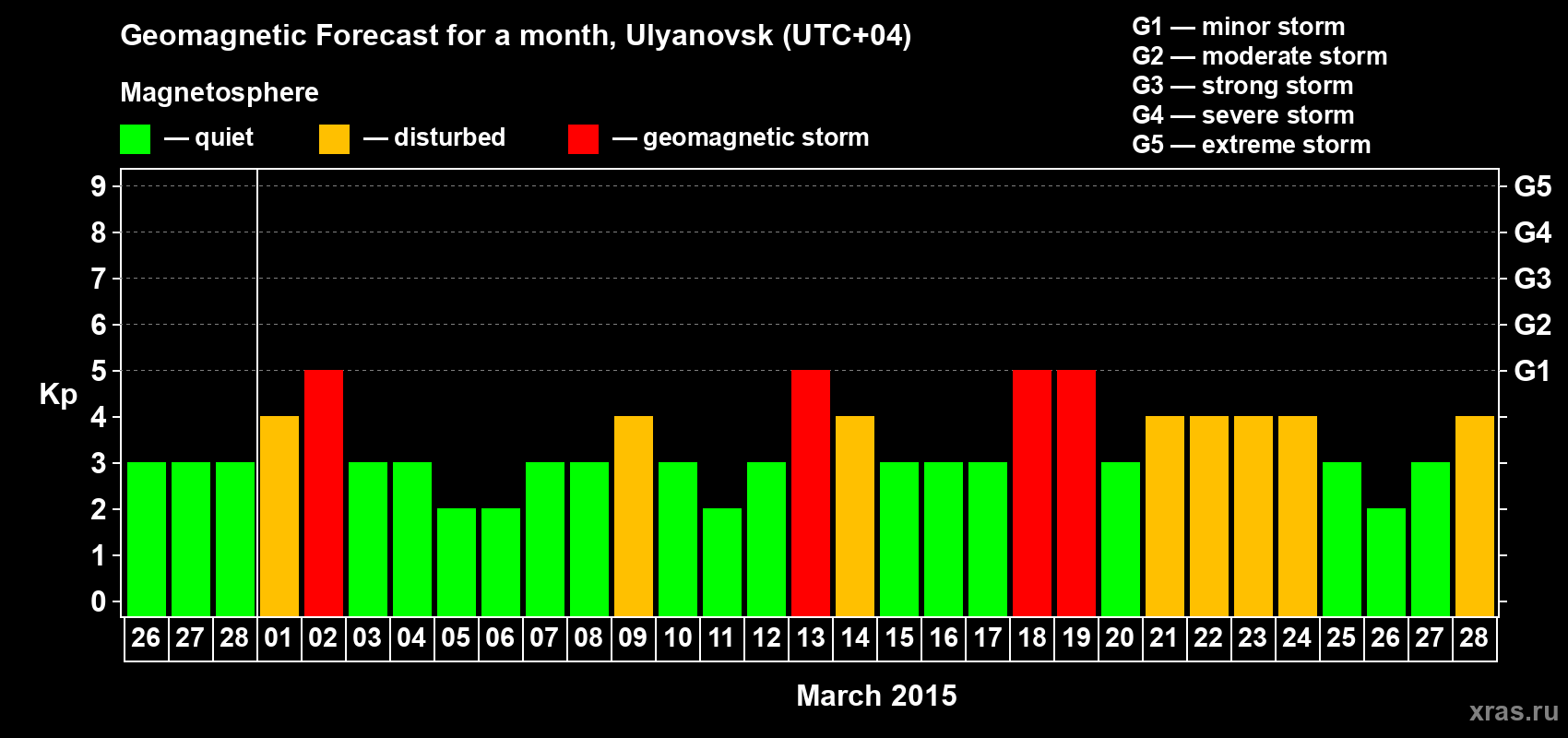The image size is (1568, 738).
Task: Click the date label 02 on axis
Action: coord(323,638)
